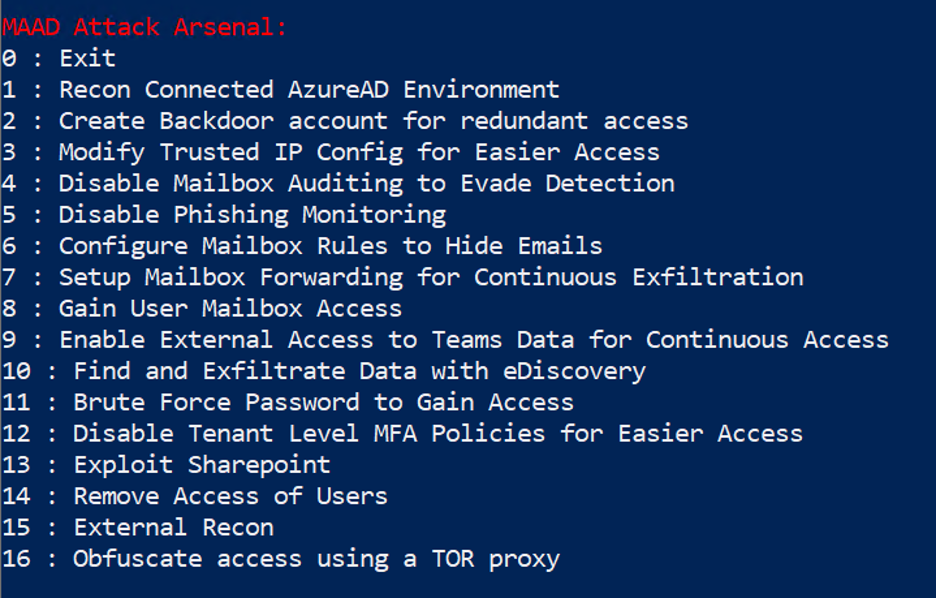Image resolution: width=936 pixels, height=598 pixels.
Task: Click the 'MAAD Attack Arsenal' red heading
Action: (x=144, y=27)
